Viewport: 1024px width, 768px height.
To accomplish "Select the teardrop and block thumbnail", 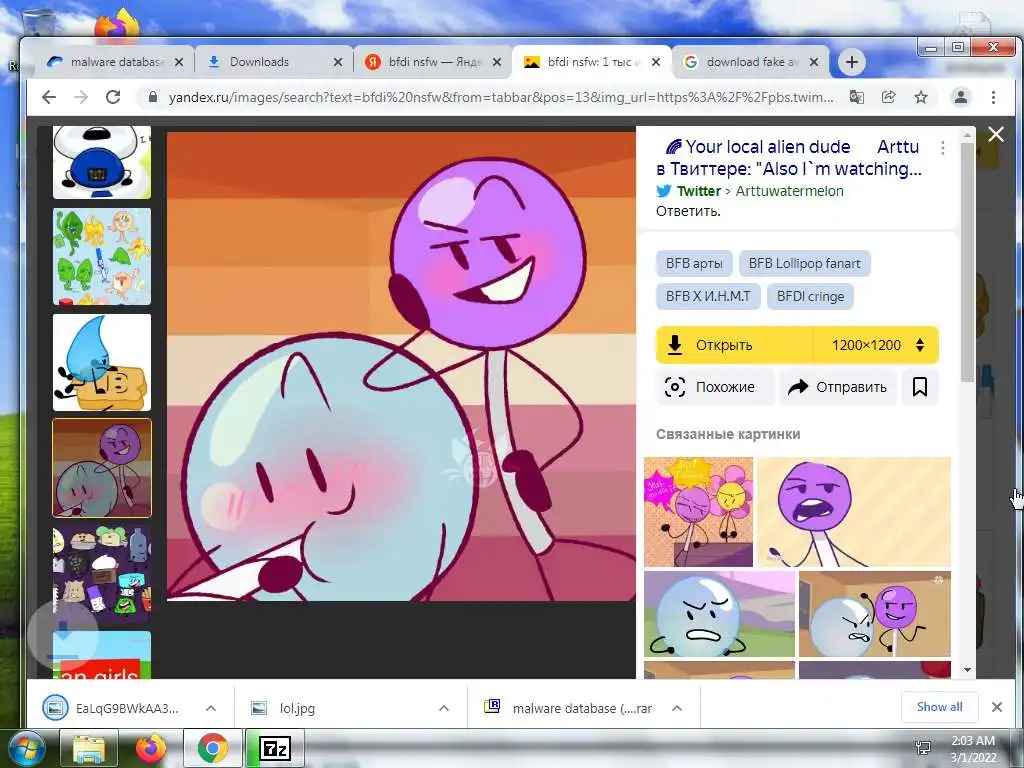I will click(x=102, y=362).
